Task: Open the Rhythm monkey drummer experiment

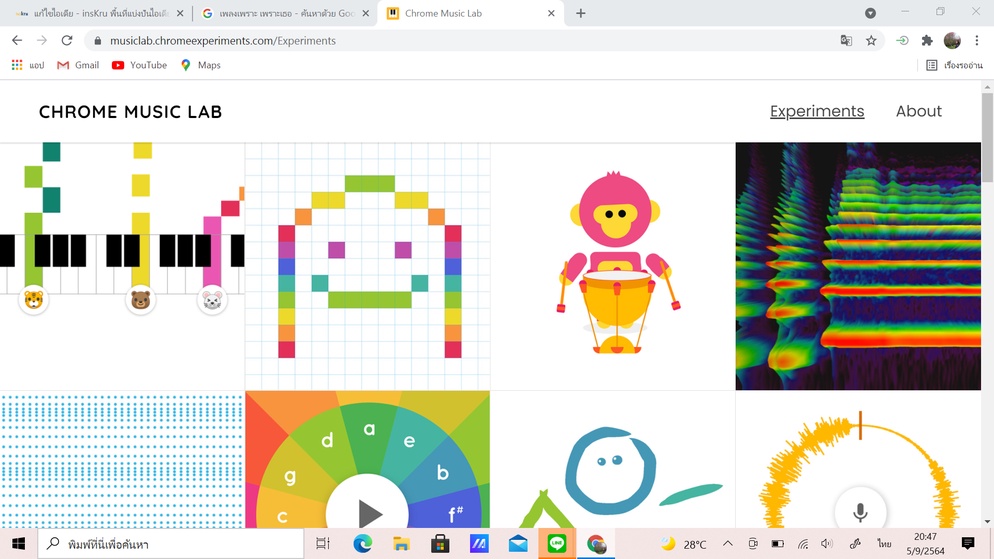Action: coord(613,266)
